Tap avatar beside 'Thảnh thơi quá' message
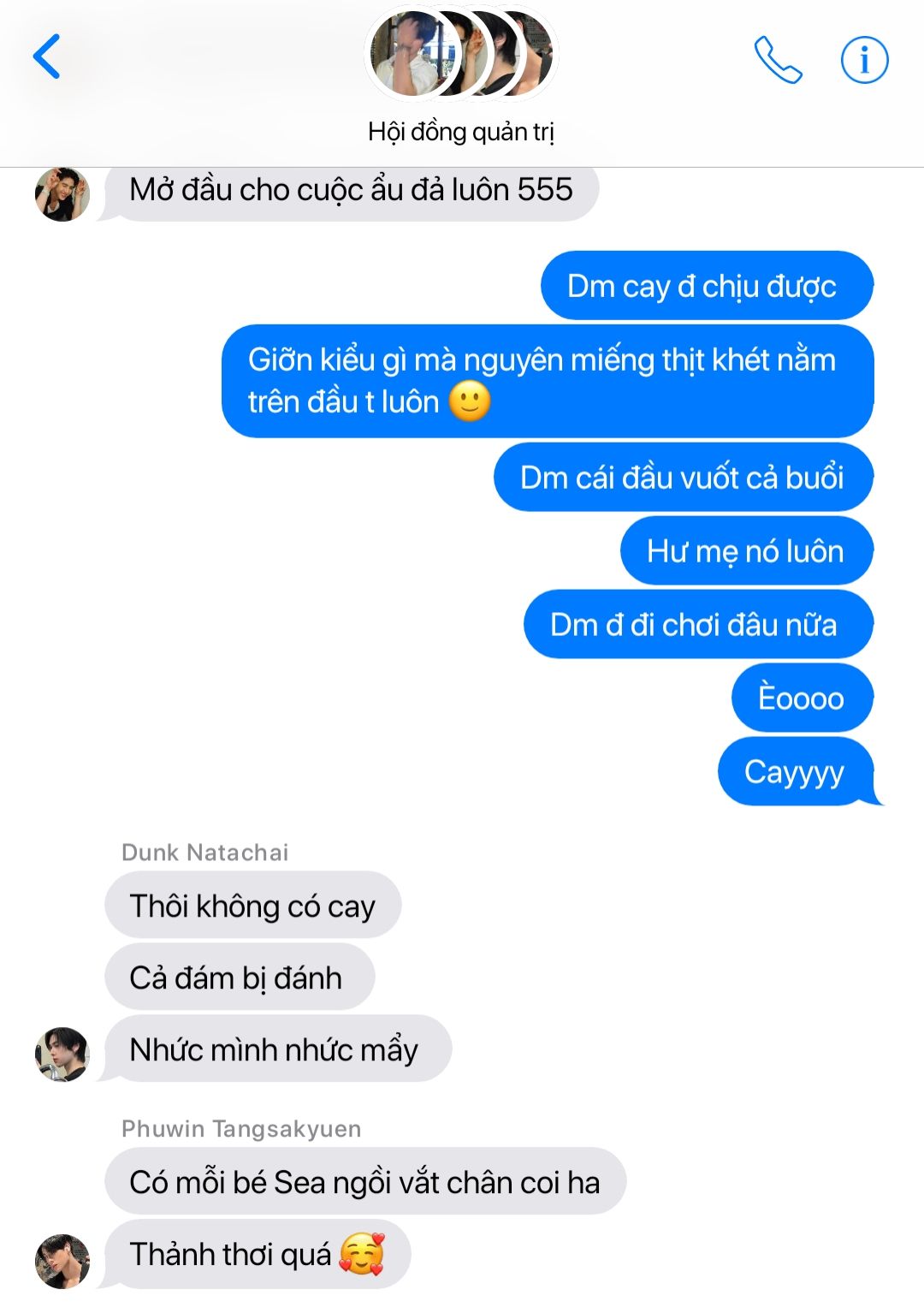The width and height of the screenshot is (924, 1313). coord(62,1261)
